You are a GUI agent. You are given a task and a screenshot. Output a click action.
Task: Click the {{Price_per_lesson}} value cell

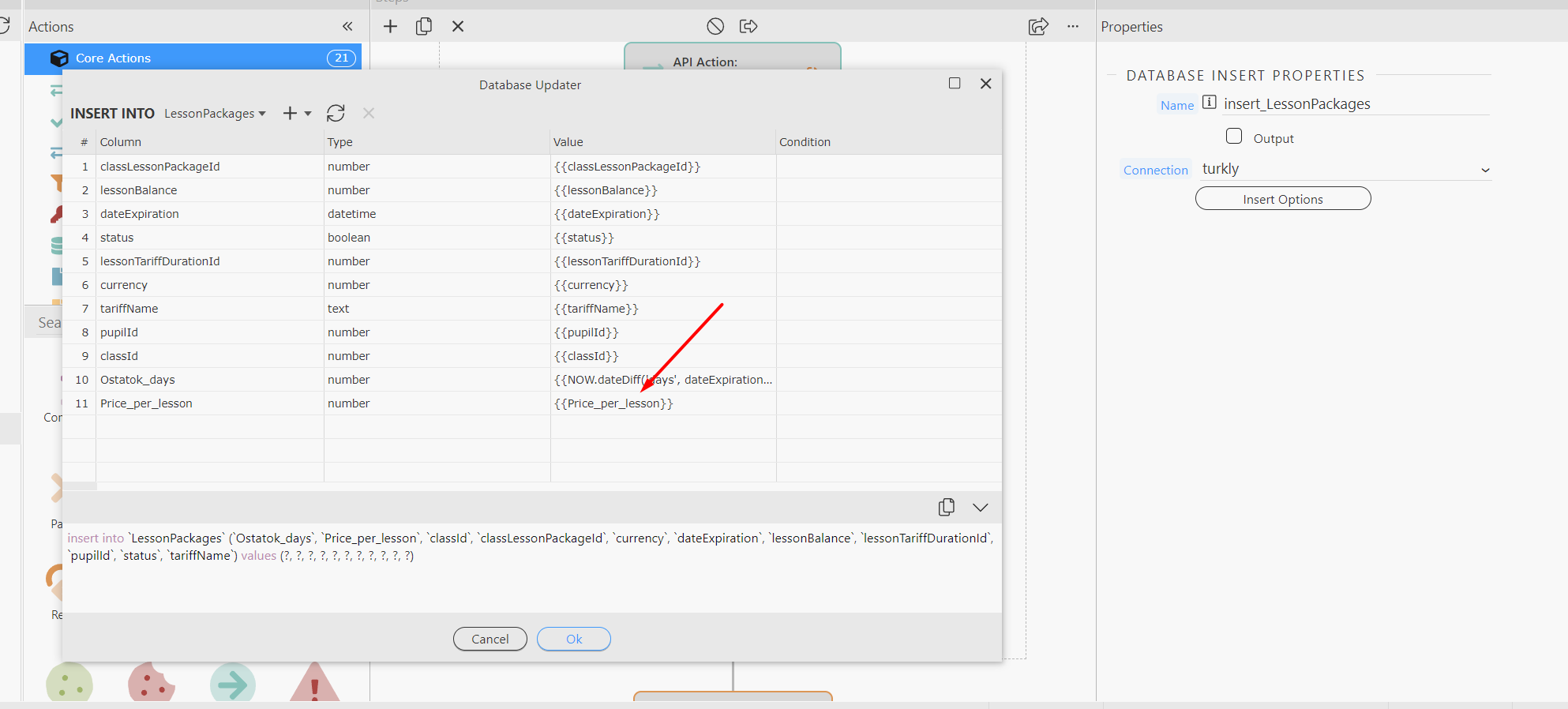click(663, 403)
